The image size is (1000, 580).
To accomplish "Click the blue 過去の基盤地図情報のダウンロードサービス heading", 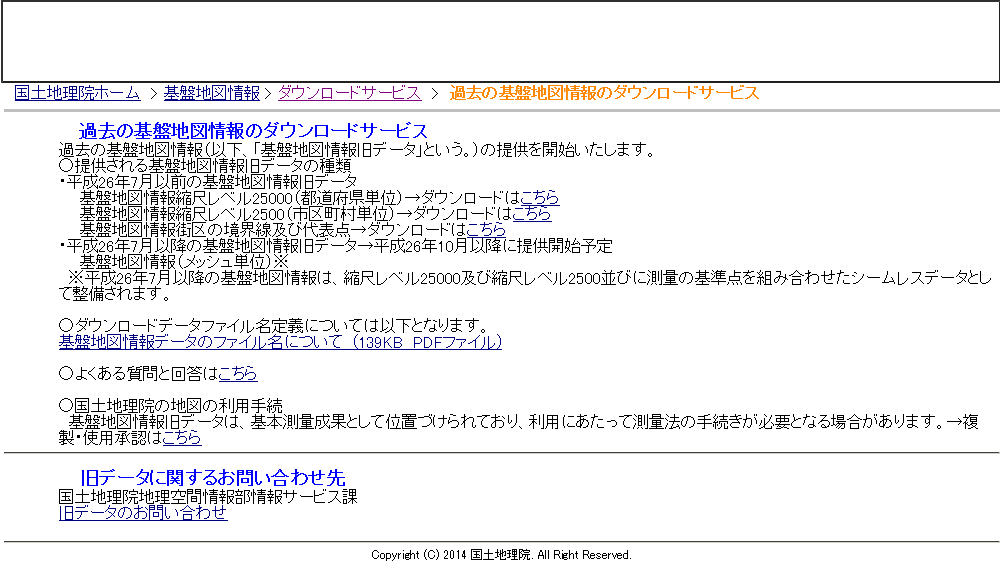I will (x=253, y=131).
